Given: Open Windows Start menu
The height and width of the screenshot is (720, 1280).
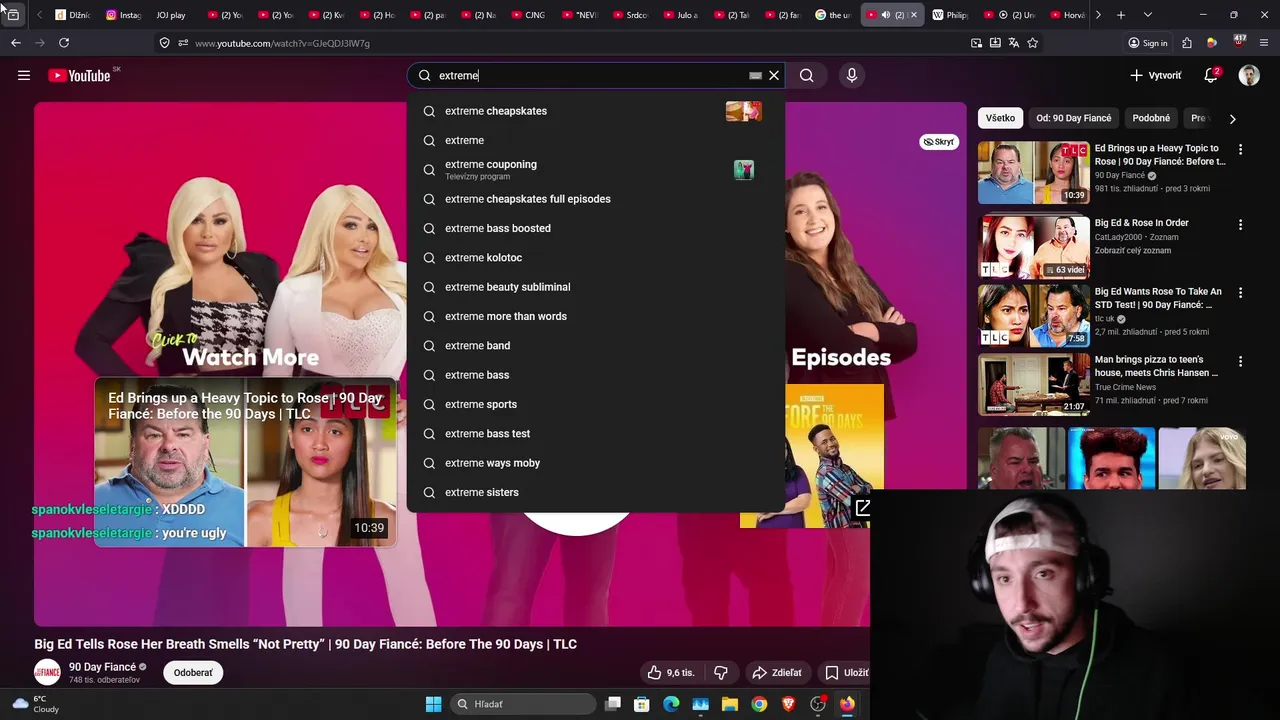Looking at the screenshot, I should (x=433, y=704).
